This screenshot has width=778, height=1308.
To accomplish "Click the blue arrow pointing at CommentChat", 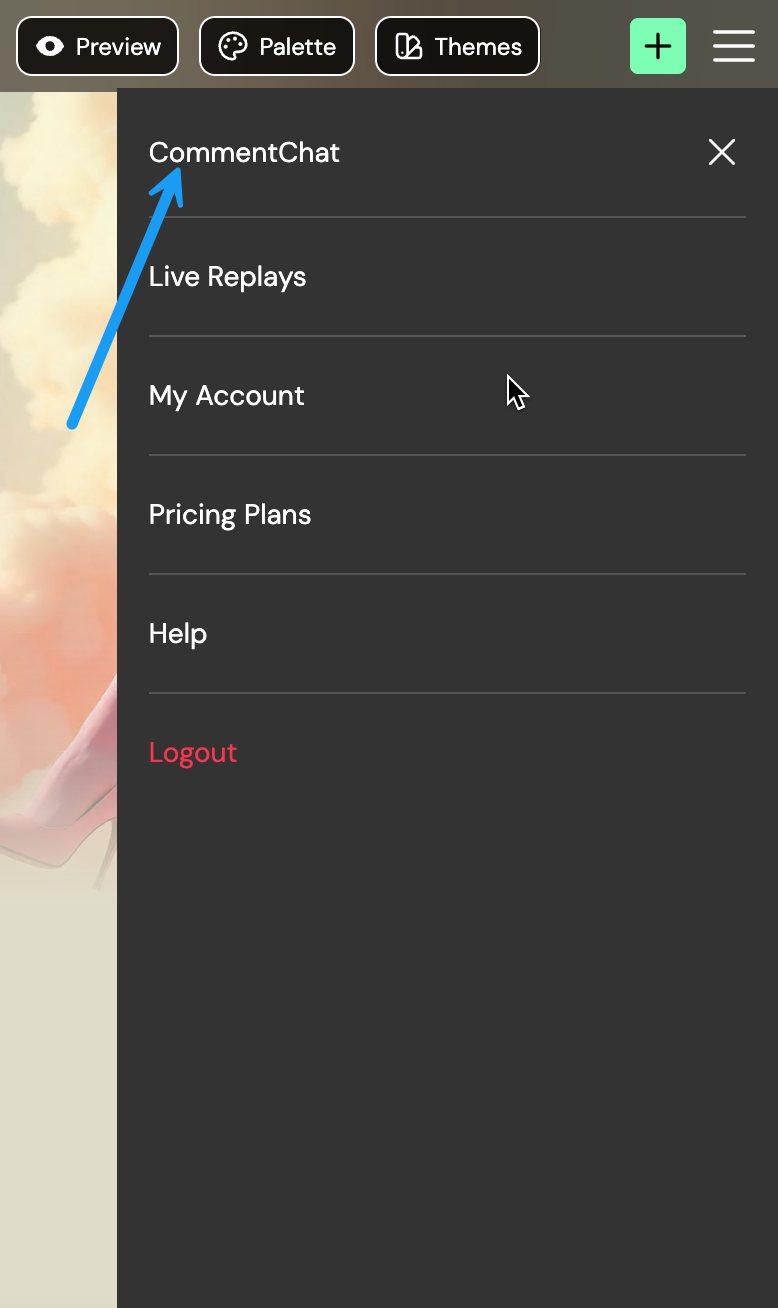I will pos(125,298).
